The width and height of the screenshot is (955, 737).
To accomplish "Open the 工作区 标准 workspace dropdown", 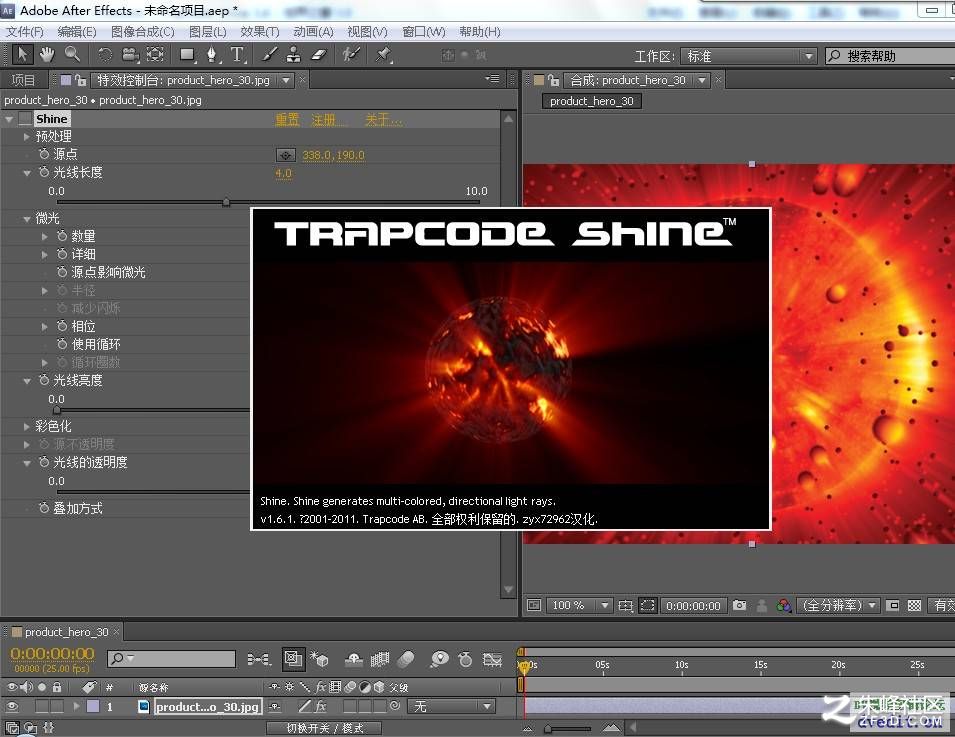I will [748, 56].
